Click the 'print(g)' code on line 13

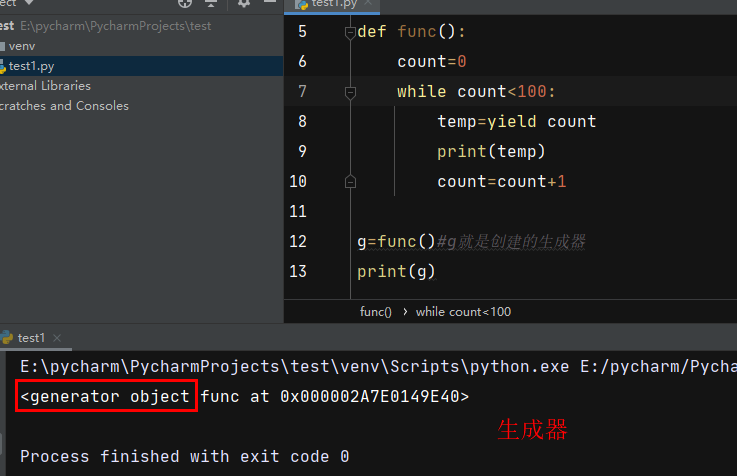[x=396, y=272]
